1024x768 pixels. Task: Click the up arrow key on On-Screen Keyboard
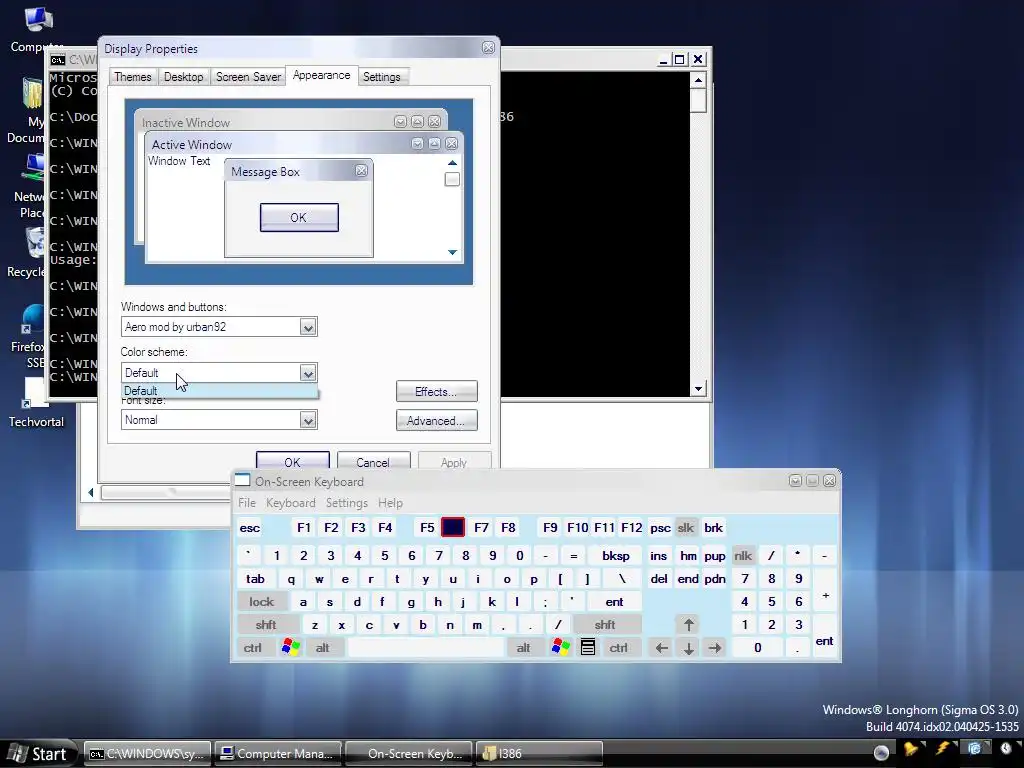pos(688,624)
